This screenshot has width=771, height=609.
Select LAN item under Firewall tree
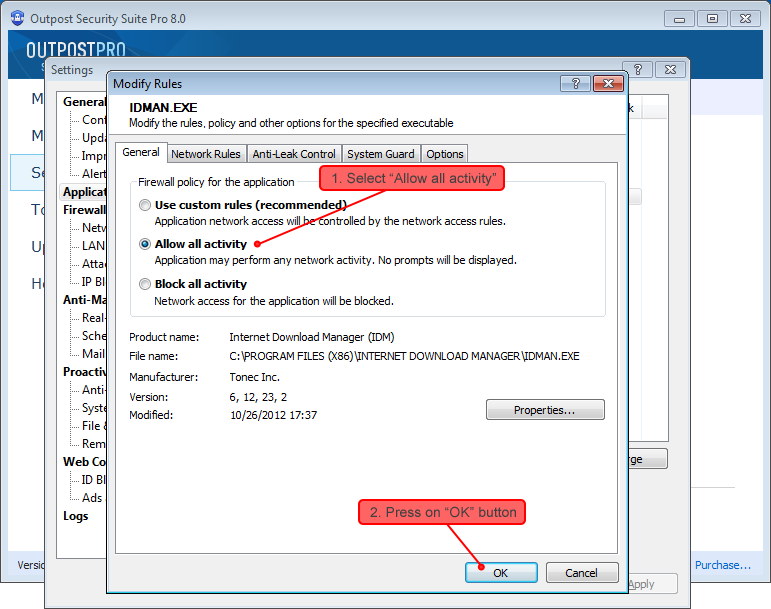pyautogui.click(x=93, y=246)
